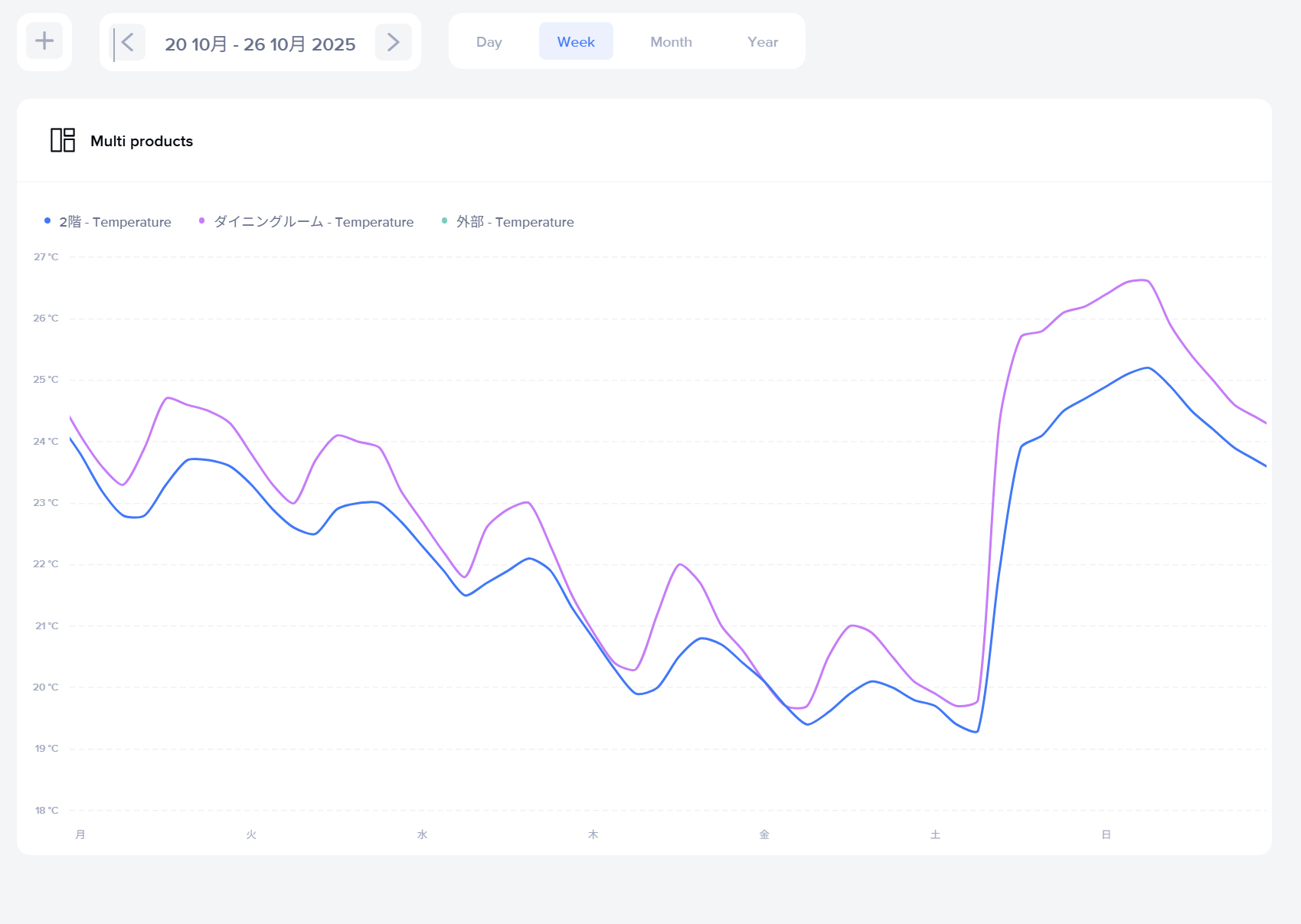The image size is (1301, 924).
Task: Click the Multi products layout icon
Action: click(63, 140)
